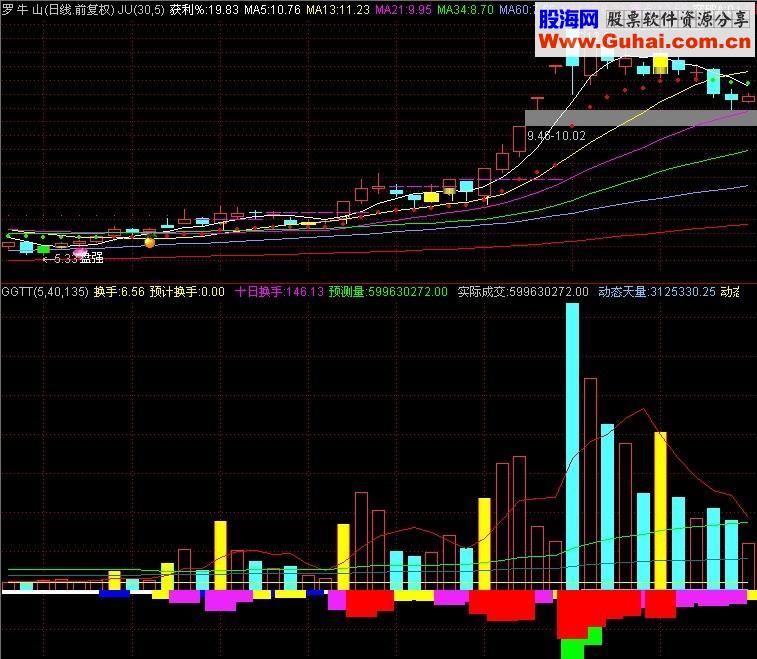Select the 换手:6.56 turnover value
This screenshot has height=659, width=757.
[119, 292]
